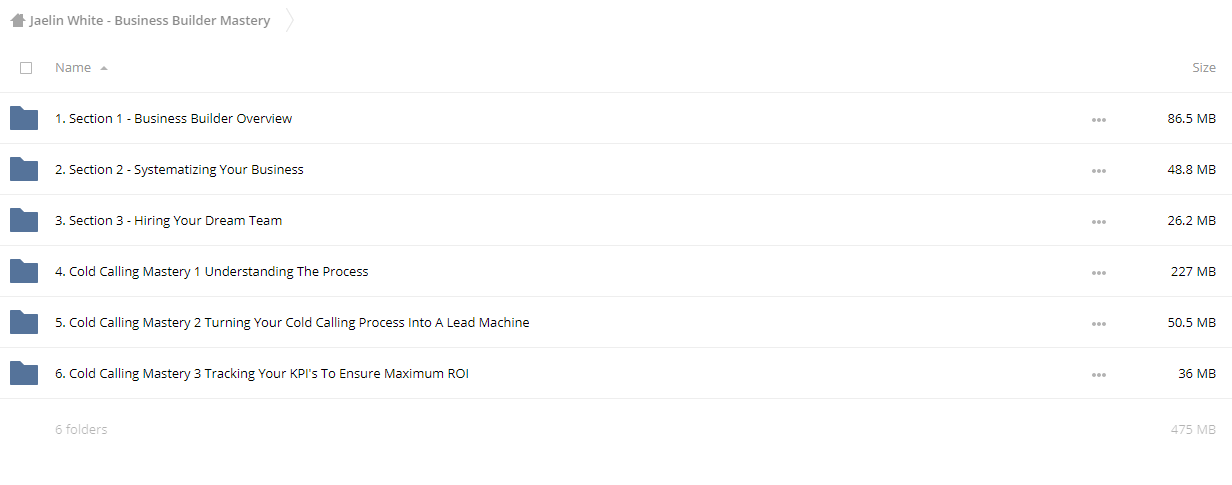This screenshot has height=485, width=1232.
Task: Click the folder icon for Section 2
Action: pyautogui.click(x=24, y=169)
